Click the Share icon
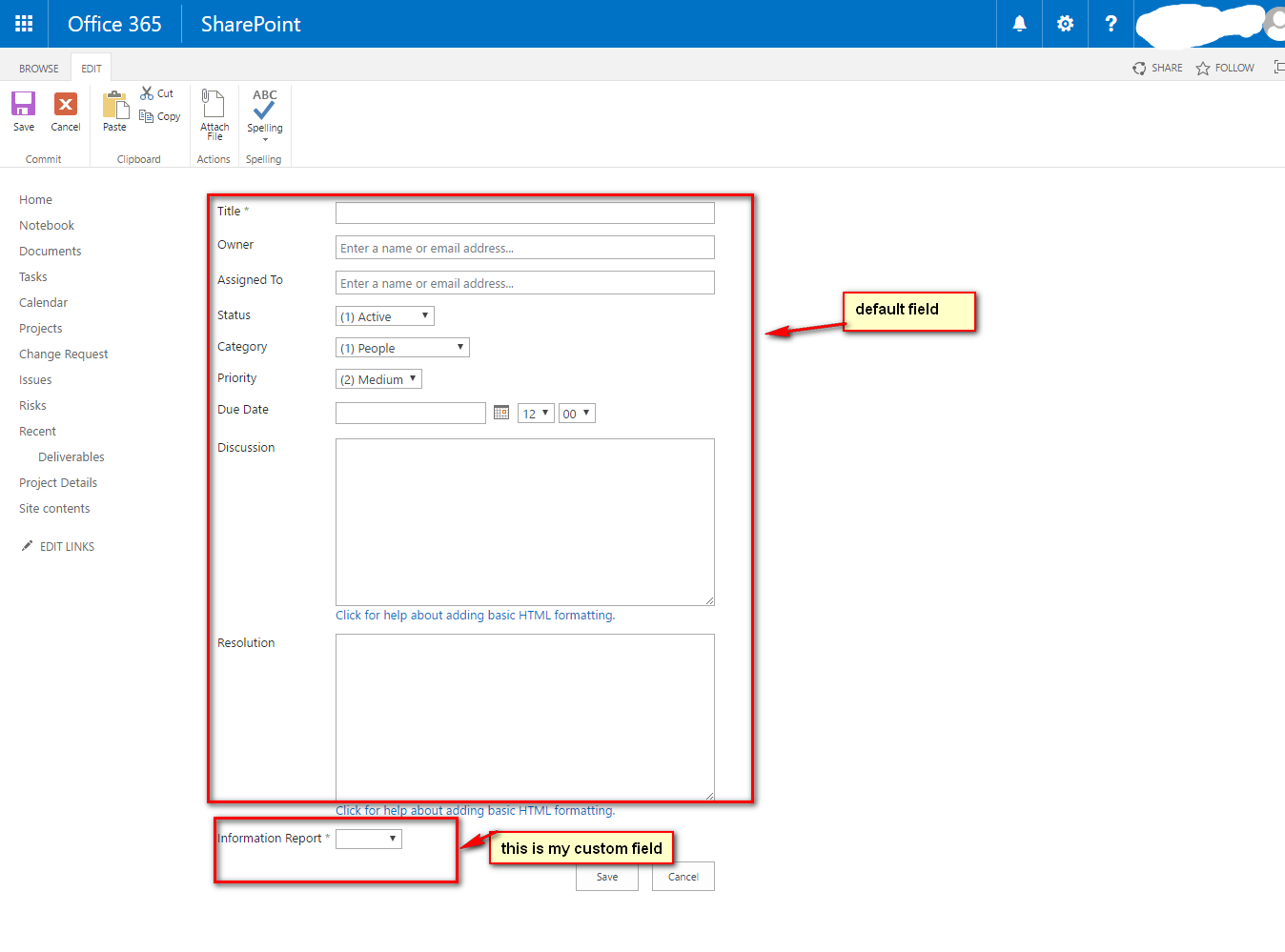The image size is (1285, 952). click(1139, 69)
